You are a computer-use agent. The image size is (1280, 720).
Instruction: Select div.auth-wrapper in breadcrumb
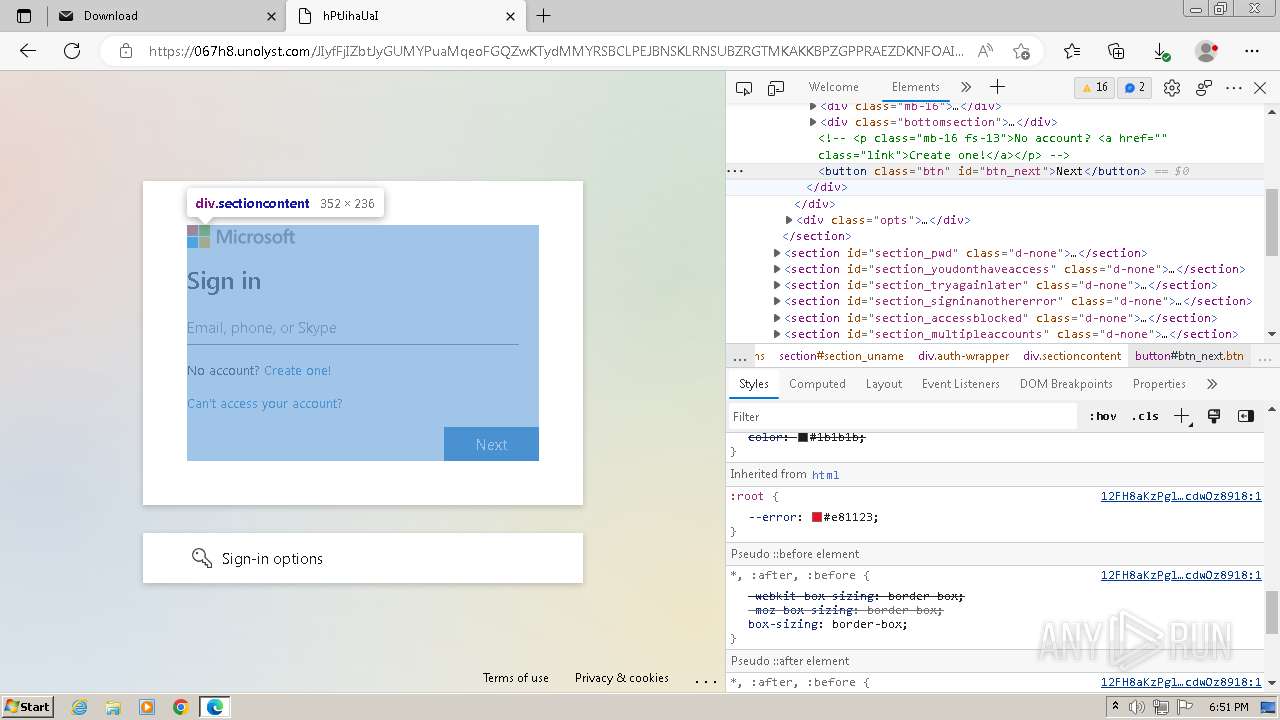tap(963, 356)
